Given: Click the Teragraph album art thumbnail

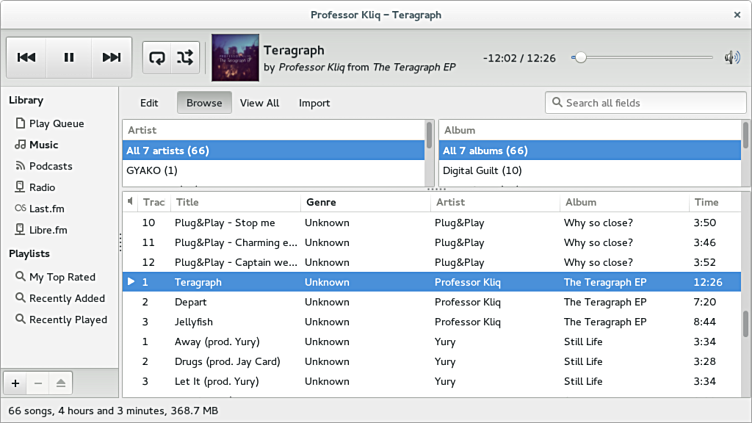Looking at the screenshot, I should click(234, 57).
